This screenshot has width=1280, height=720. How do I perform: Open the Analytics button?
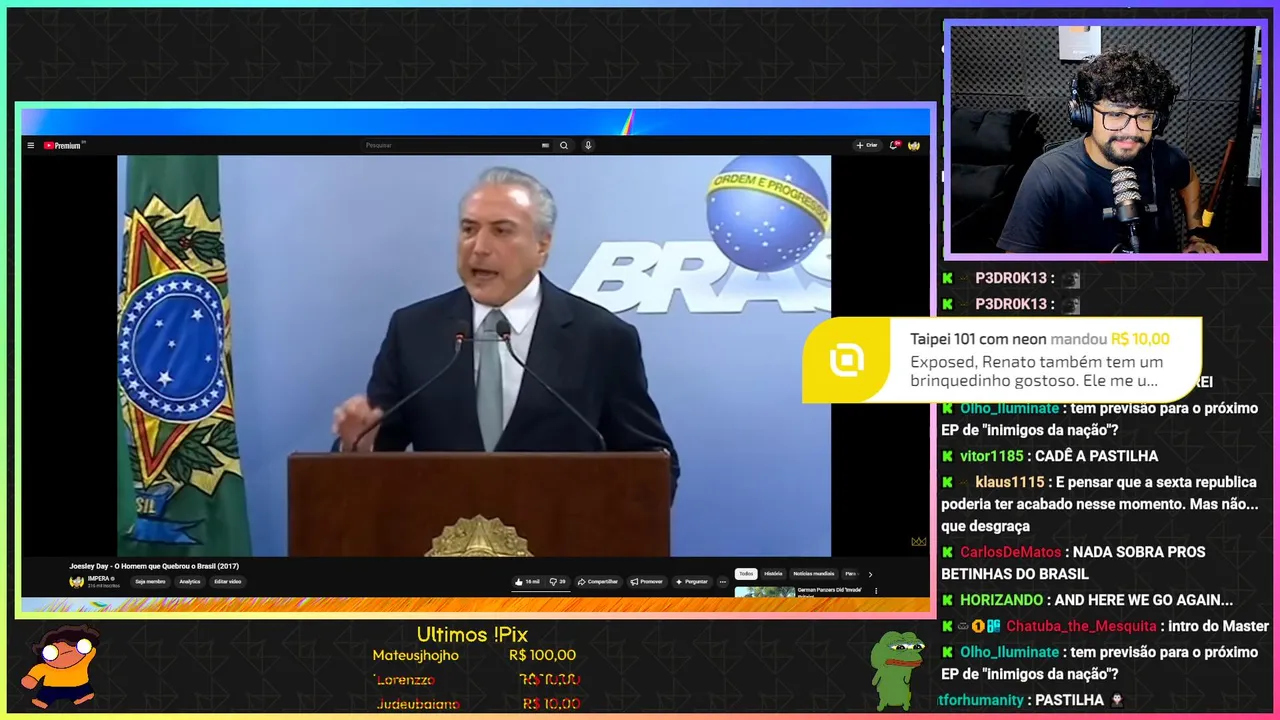[x=190, y=581]
